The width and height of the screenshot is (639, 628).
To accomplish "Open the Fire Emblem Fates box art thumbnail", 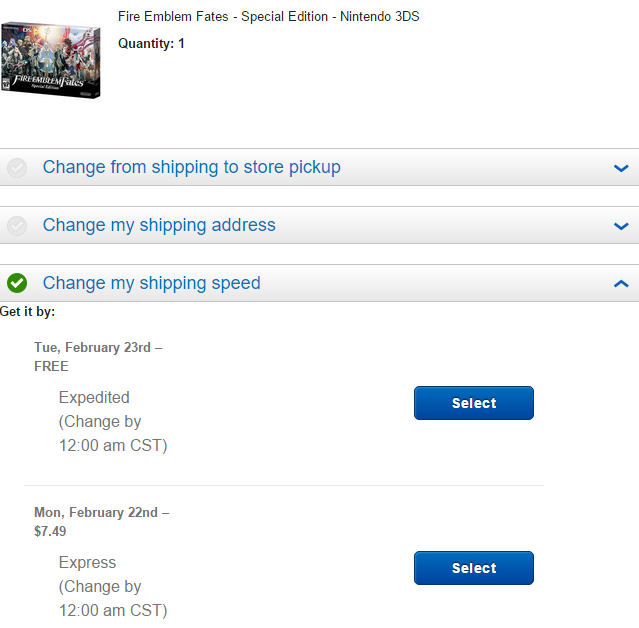I will [x=51, y=60].
